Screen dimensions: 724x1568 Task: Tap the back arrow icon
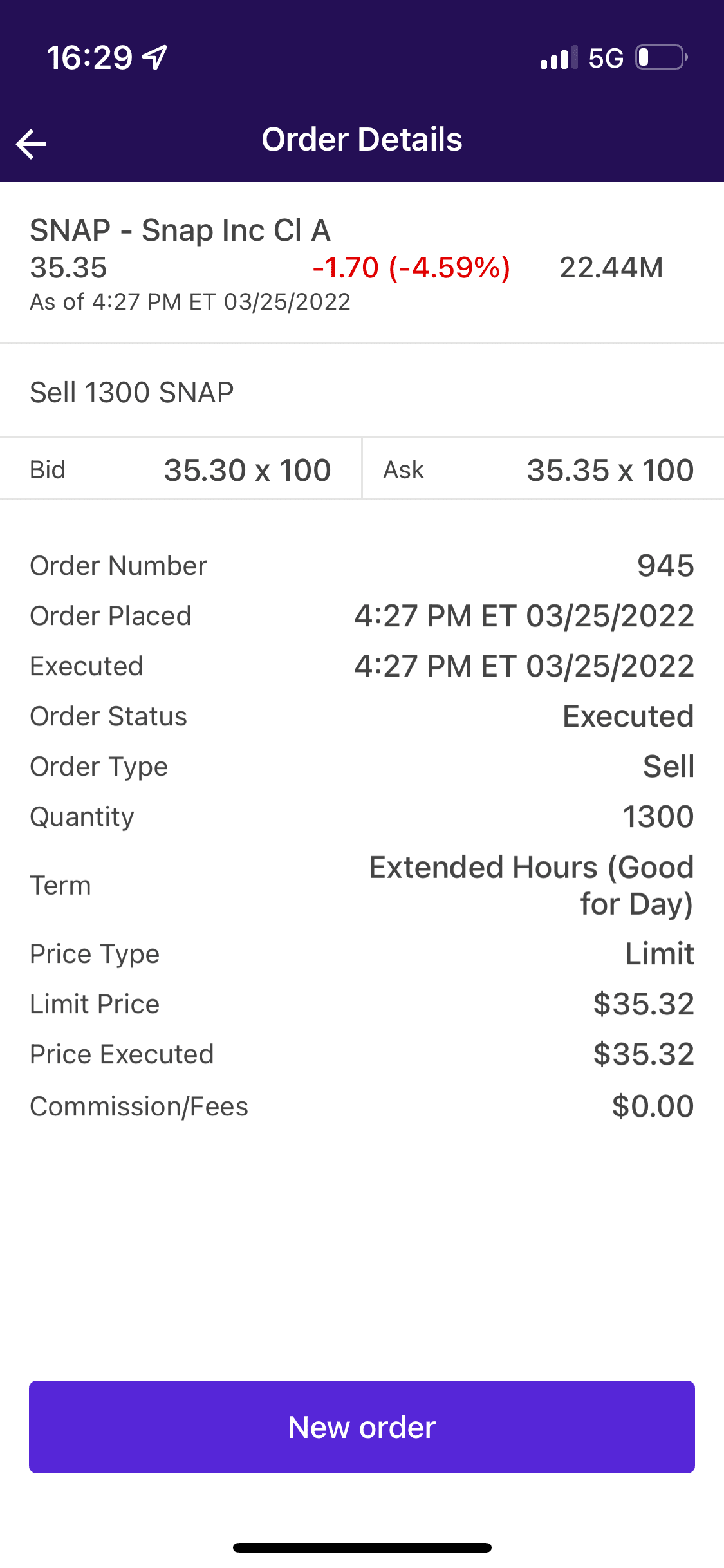point(31,143)
